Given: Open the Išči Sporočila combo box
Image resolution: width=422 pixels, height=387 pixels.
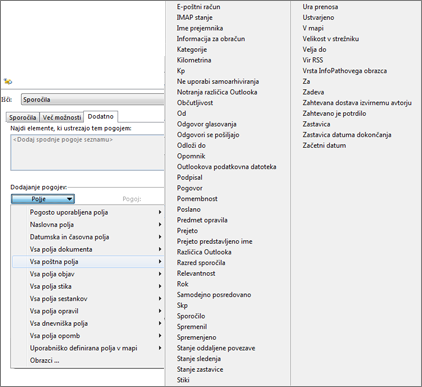Looking at the screenshot, I should click(93, 100).
